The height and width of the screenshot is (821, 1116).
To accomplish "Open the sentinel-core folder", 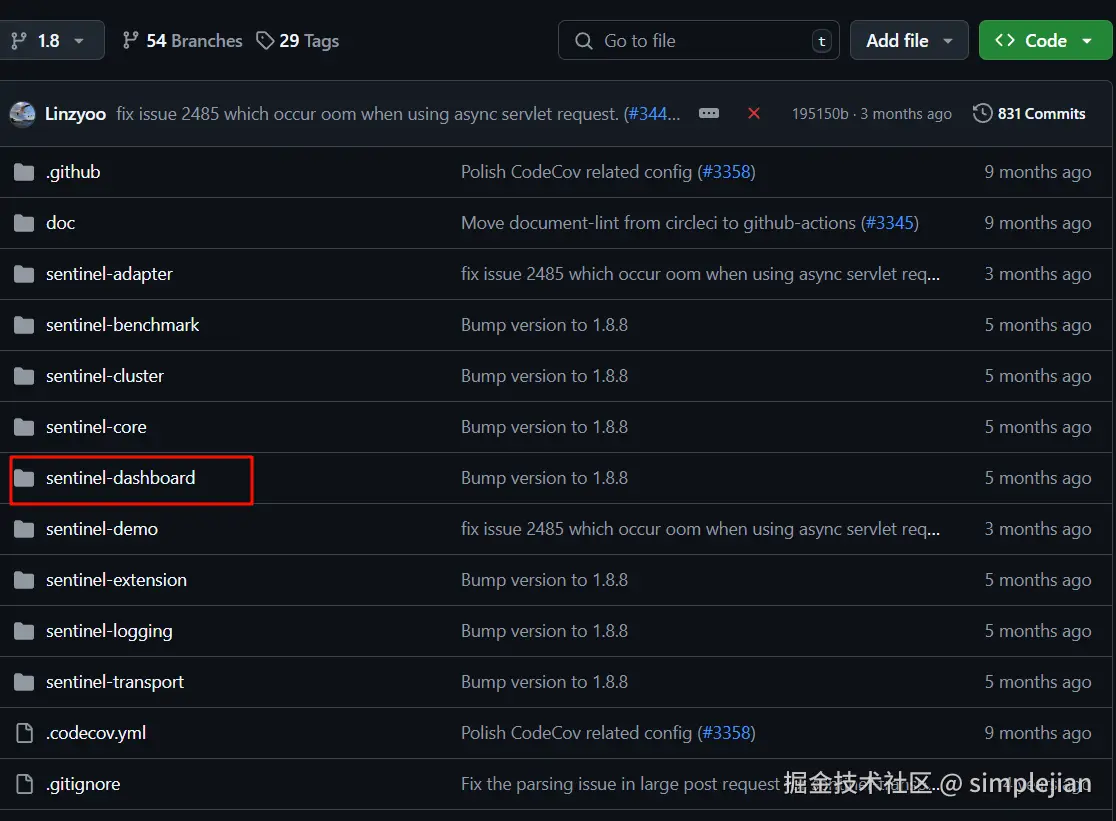I will 96,427.
